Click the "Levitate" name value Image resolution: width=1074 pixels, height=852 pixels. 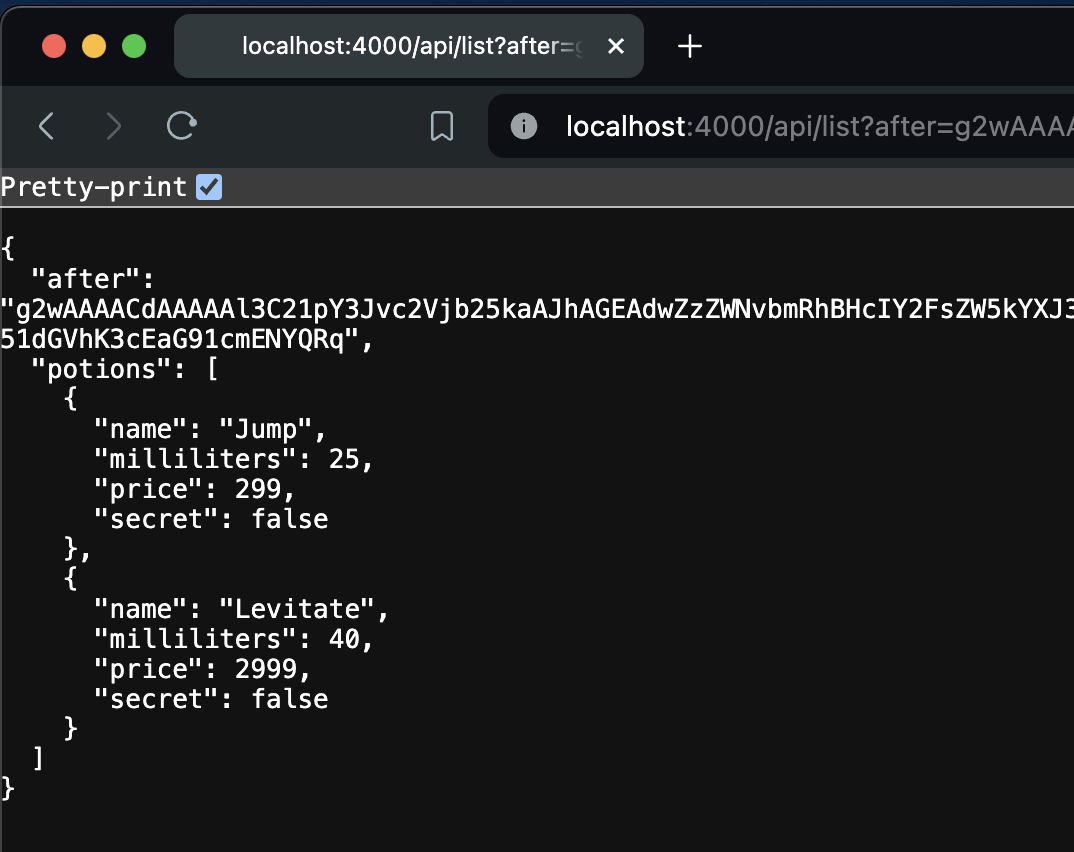(297, 609)
